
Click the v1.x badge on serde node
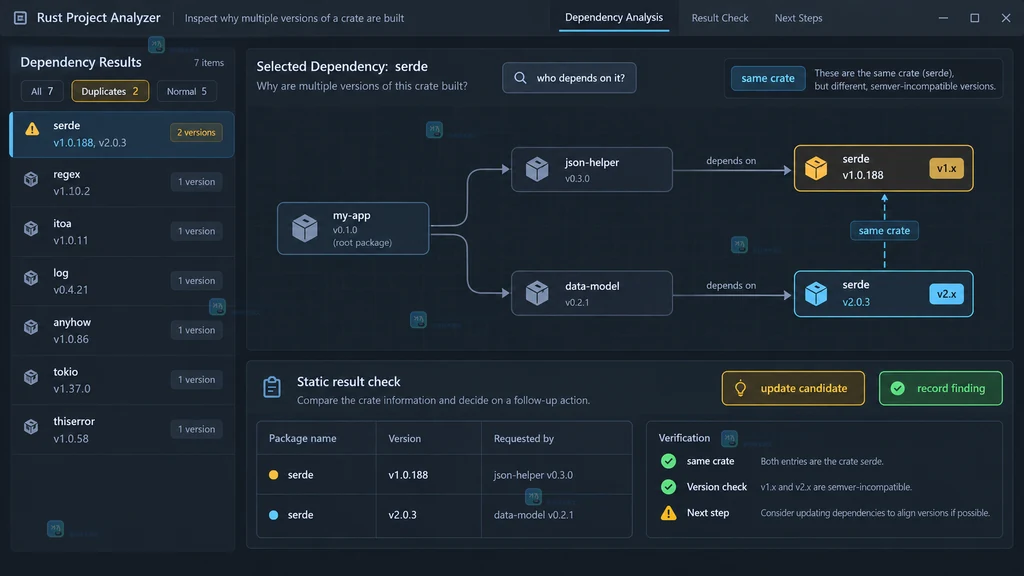click(946, 168)
